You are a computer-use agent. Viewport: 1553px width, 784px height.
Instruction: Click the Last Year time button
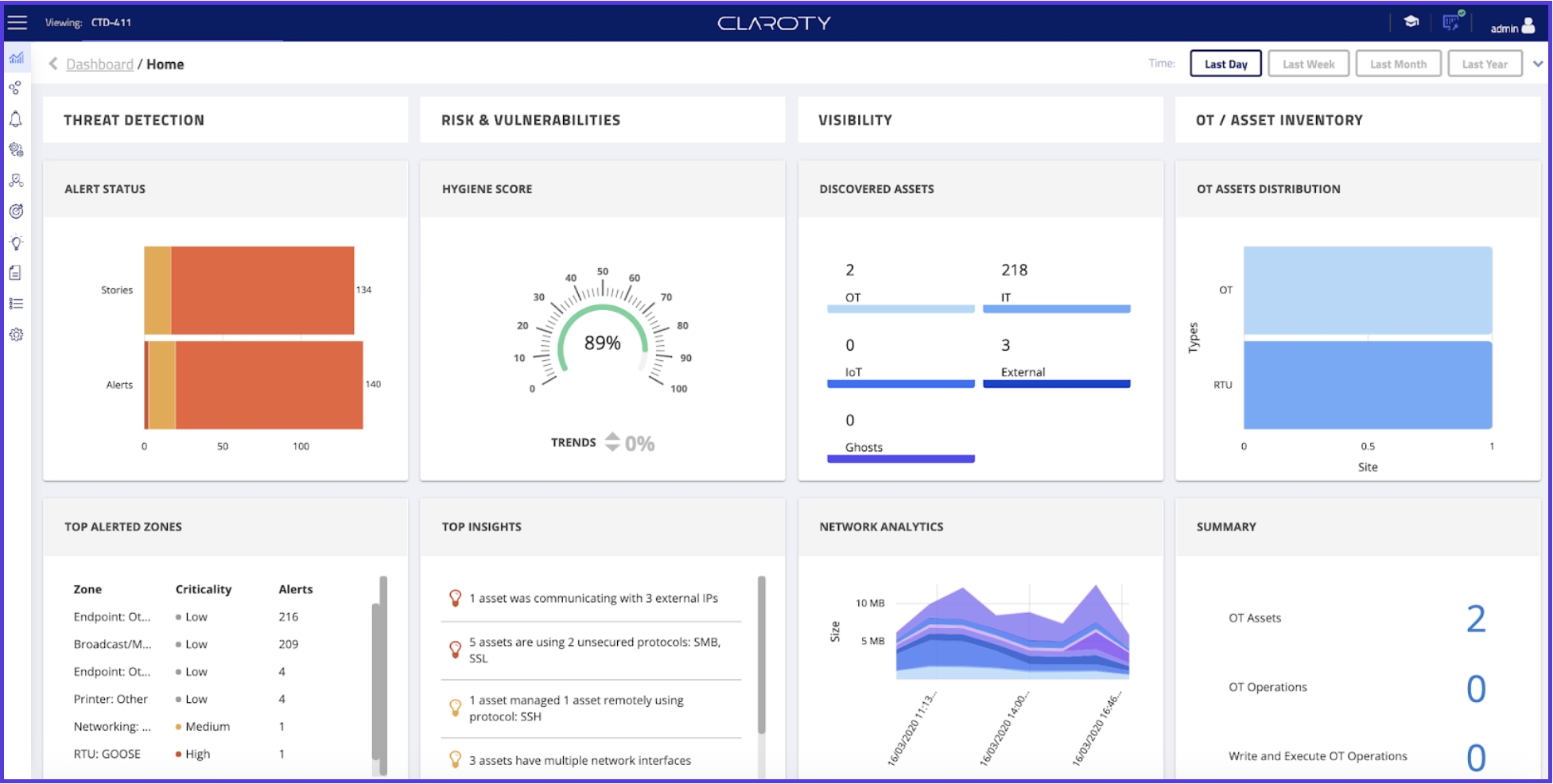point(1485,64)
